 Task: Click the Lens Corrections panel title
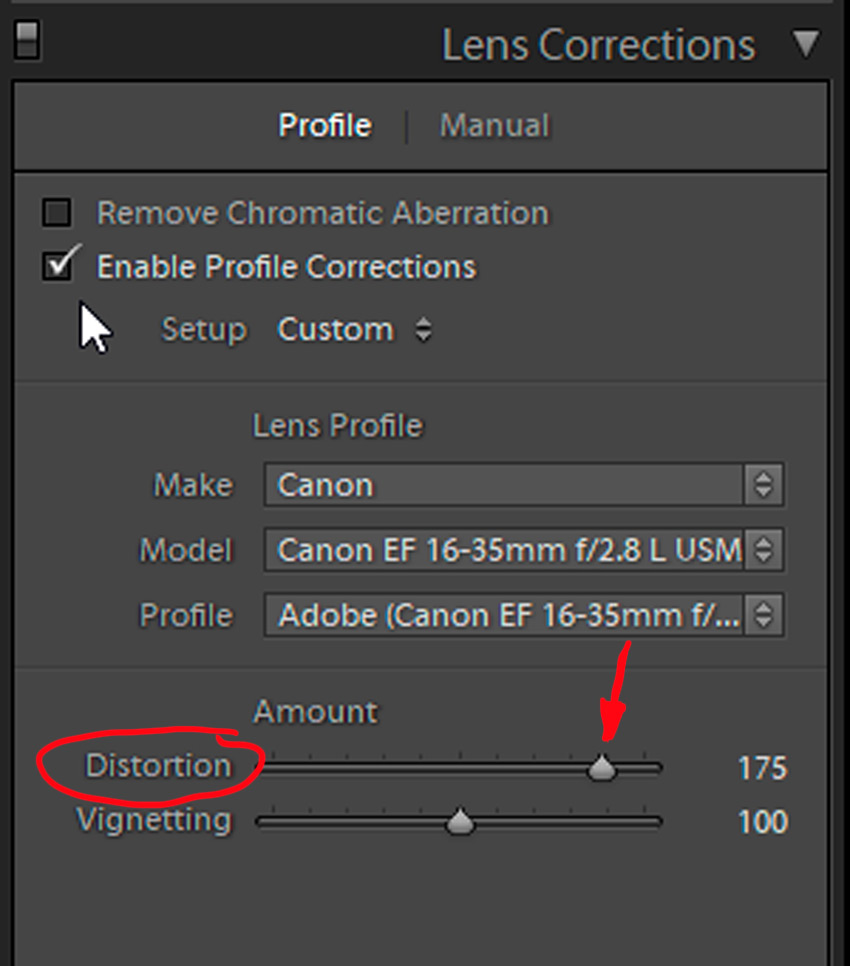tap(598, 45)
